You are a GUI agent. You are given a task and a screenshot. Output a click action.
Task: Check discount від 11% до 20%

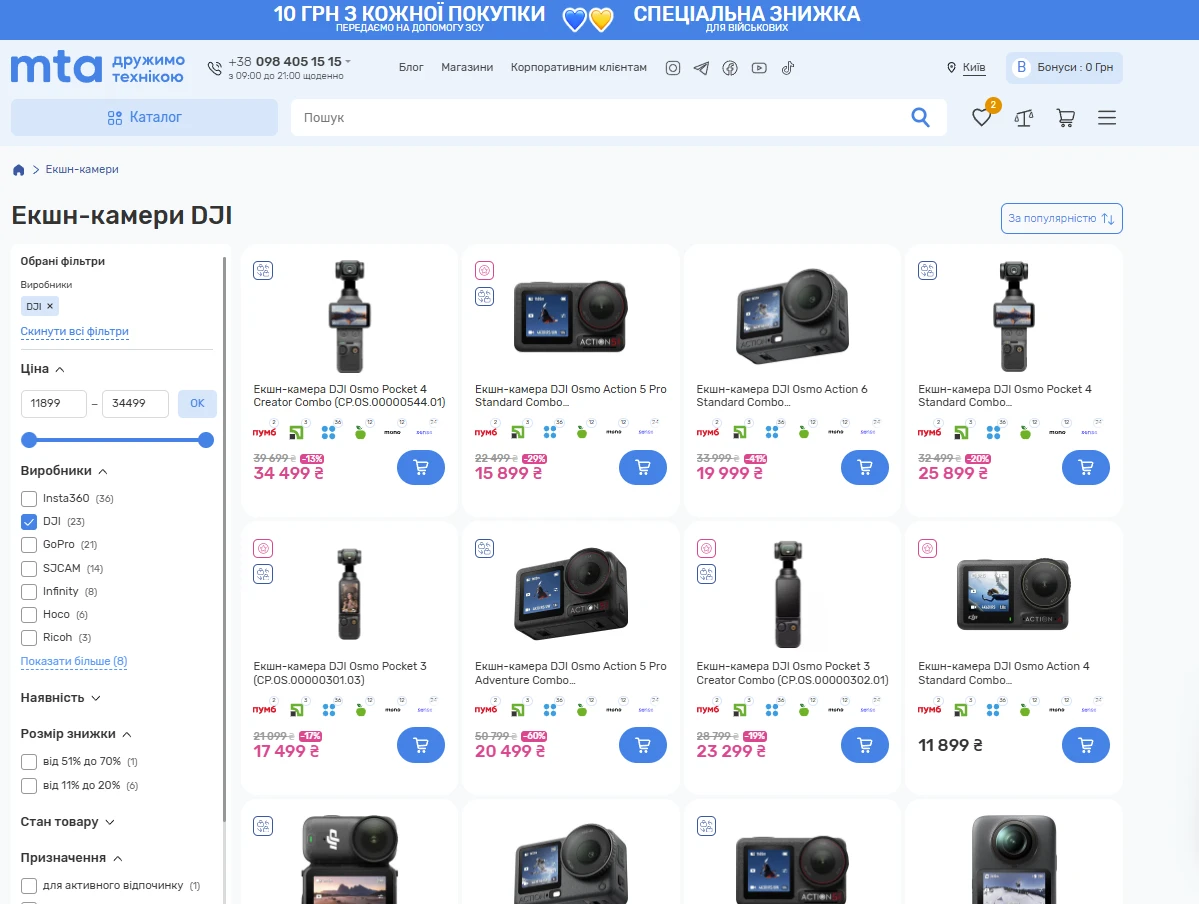[29, 785]
